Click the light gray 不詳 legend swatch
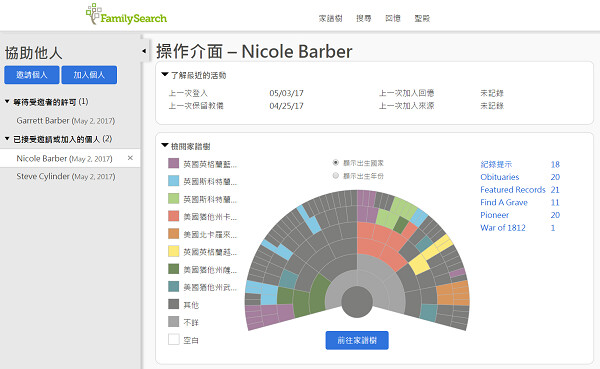Screen dimensions: 600x369 tap(174, 322)
